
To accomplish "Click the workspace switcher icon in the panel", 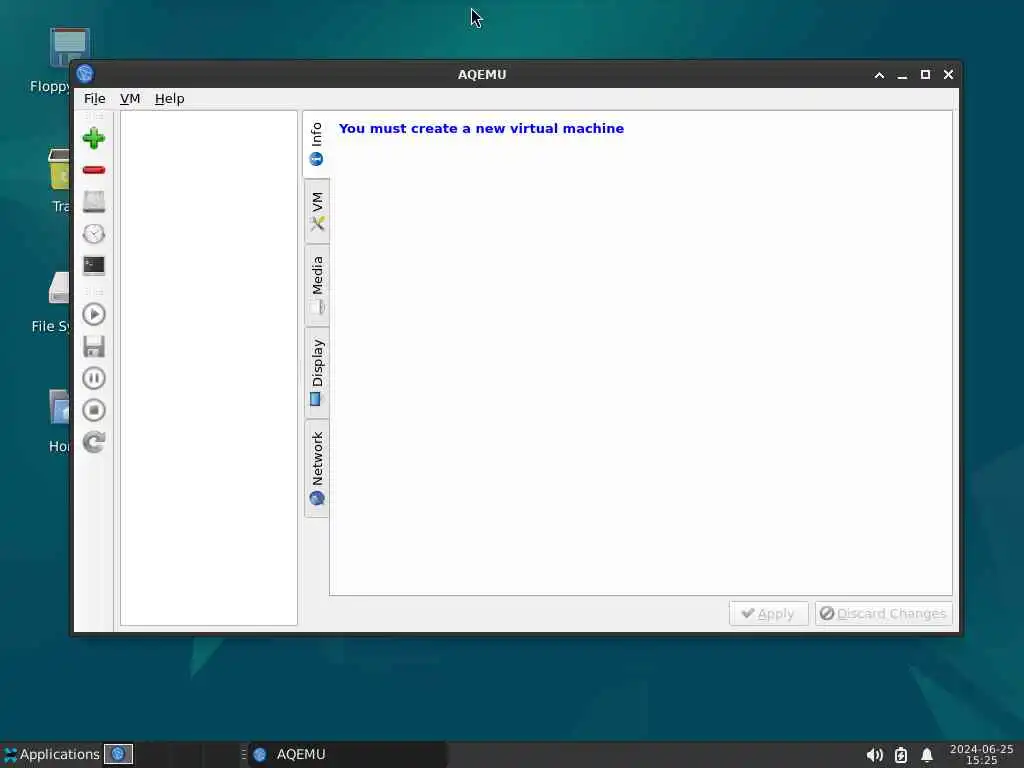I will 118,754.
